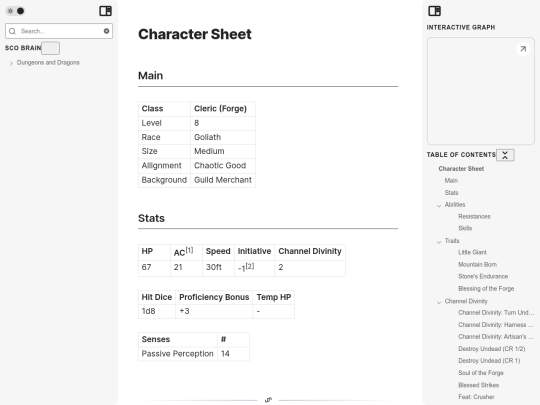Go to Channel Divinity: Turn Undead entry
Viewport: 540px width, 405px height.
(496, 313)
